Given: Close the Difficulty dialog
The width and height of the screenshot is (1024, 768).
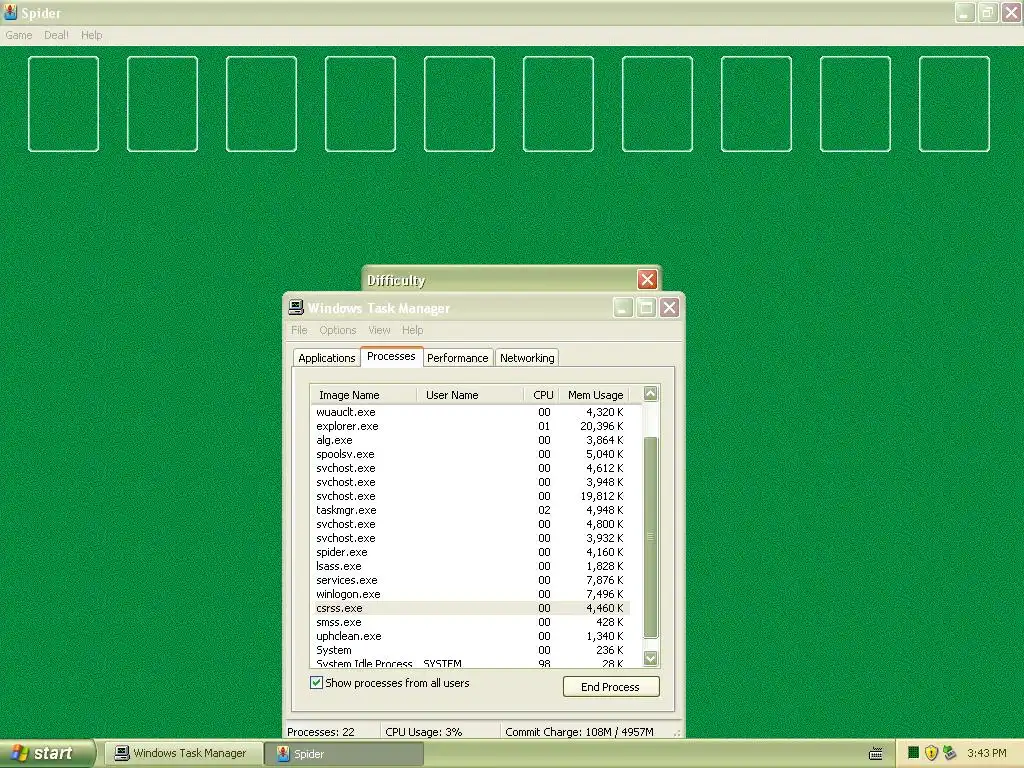Looking at the screenshot, I should [x=647, y=280].
